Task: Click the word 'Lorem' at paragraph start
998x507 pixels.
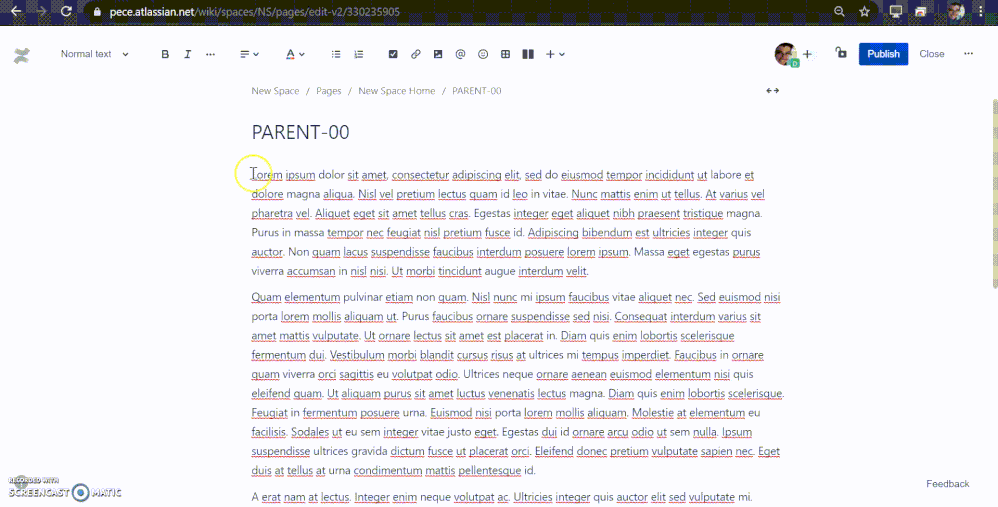Action: [x=267, y=175]
